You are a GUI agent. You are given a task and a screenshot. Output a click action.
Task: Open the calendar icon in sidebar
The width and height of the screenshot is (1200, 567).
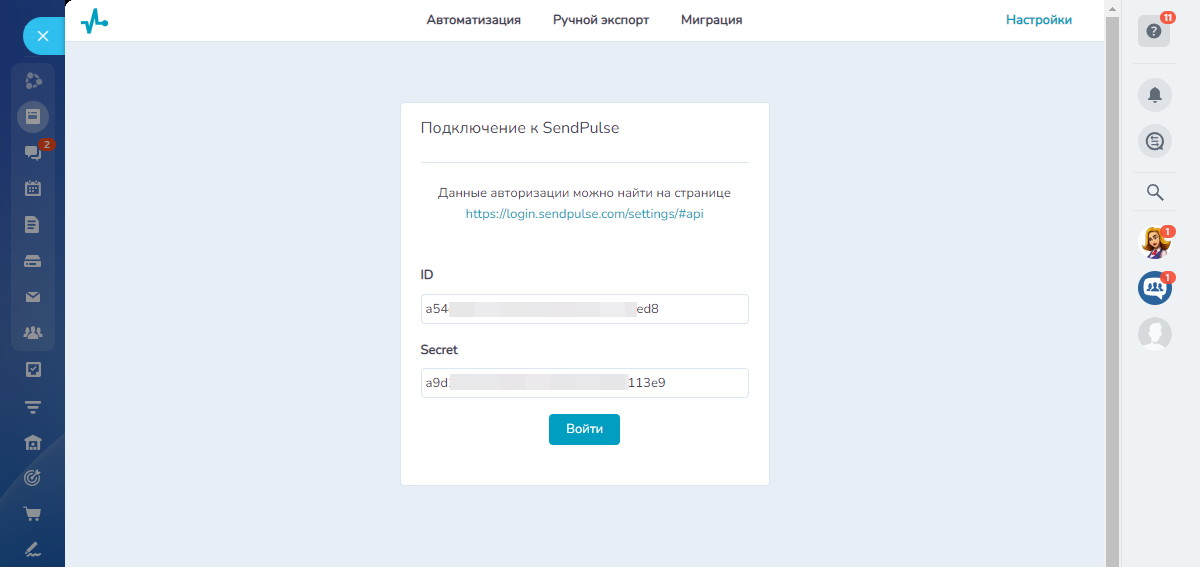(33, 188)
